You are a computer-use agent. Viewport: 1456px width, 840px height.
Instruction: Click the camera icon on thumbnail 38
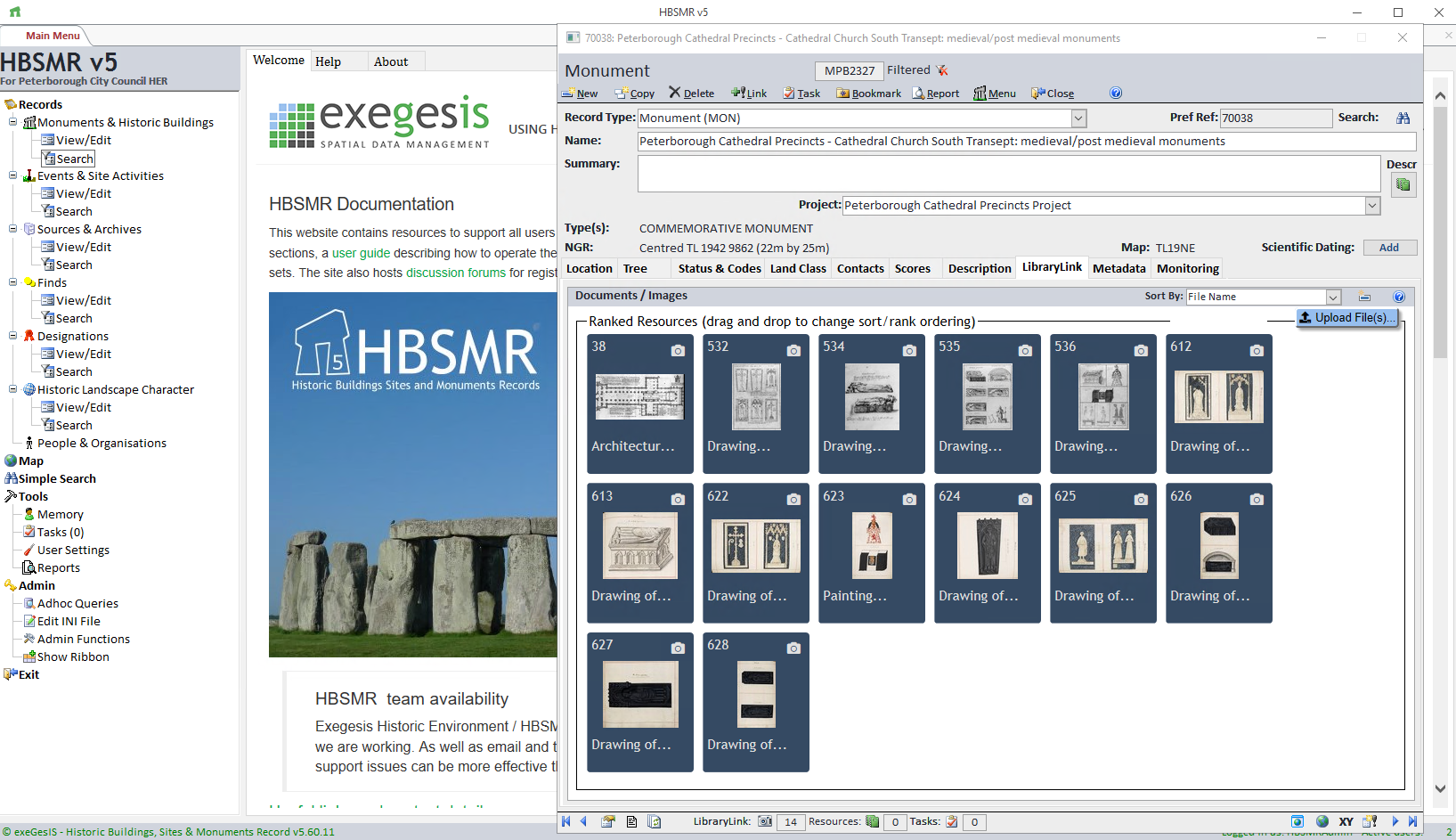coord(678,351)
